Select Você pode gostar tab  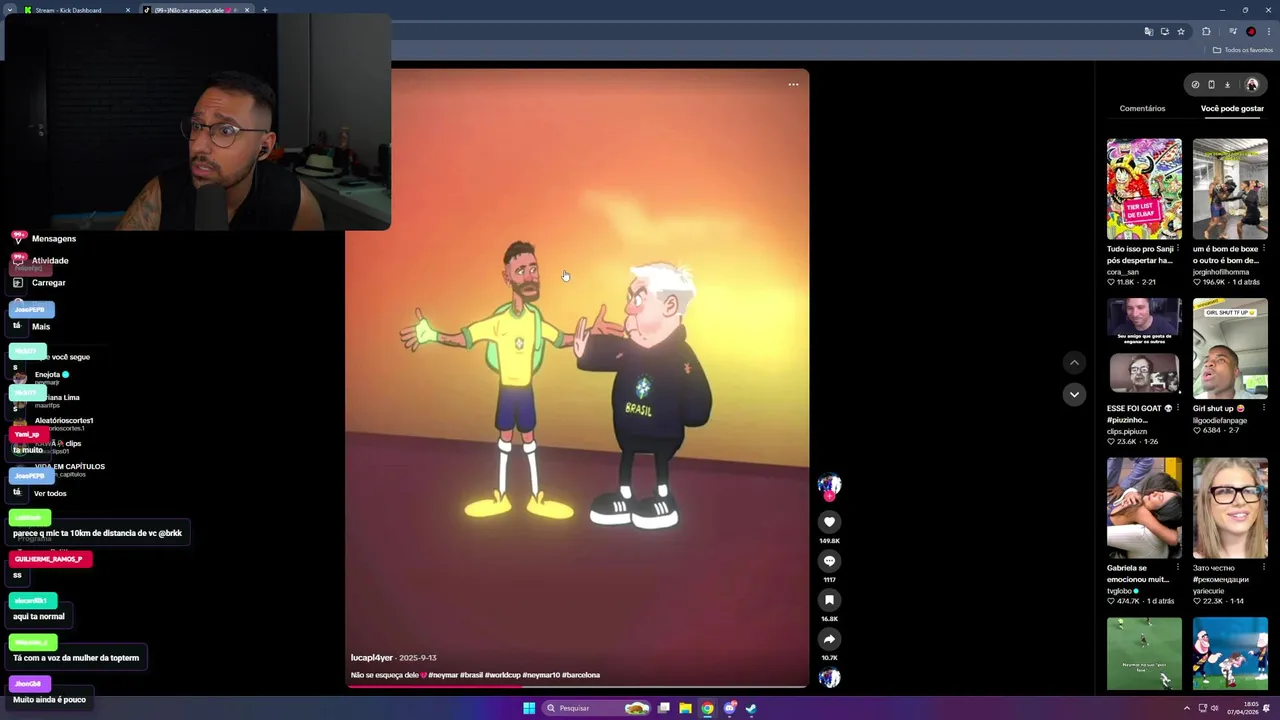click(x=1232, y=108)
